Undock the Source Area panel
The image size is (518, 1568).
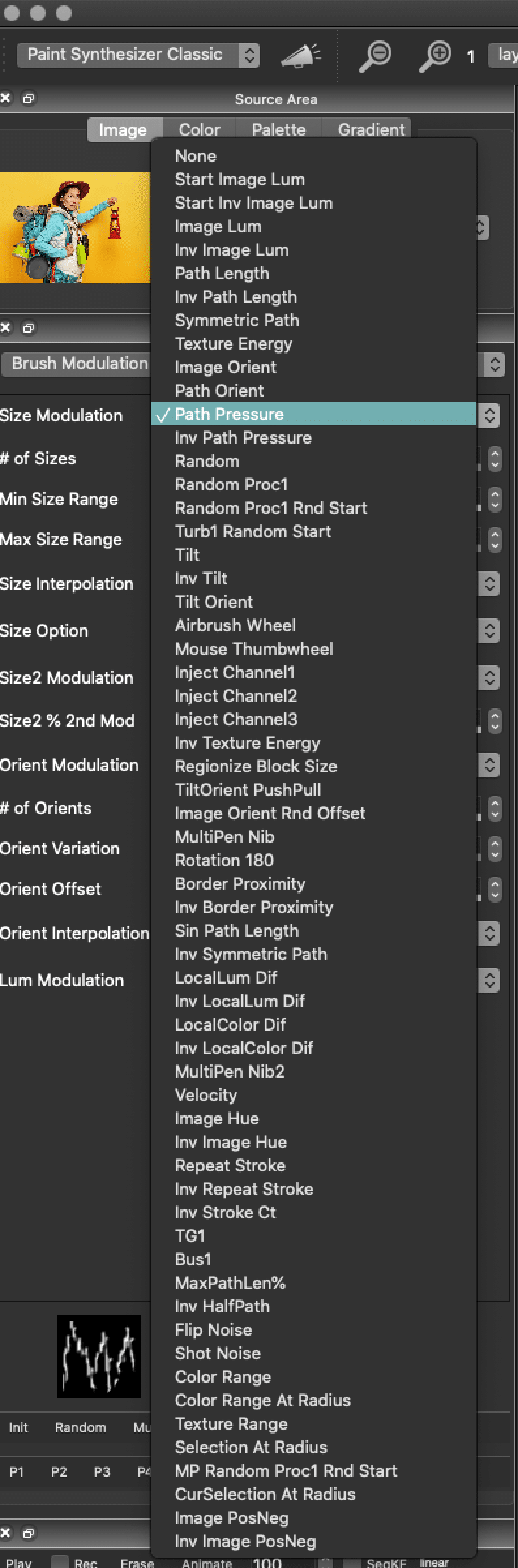[28, 98]
